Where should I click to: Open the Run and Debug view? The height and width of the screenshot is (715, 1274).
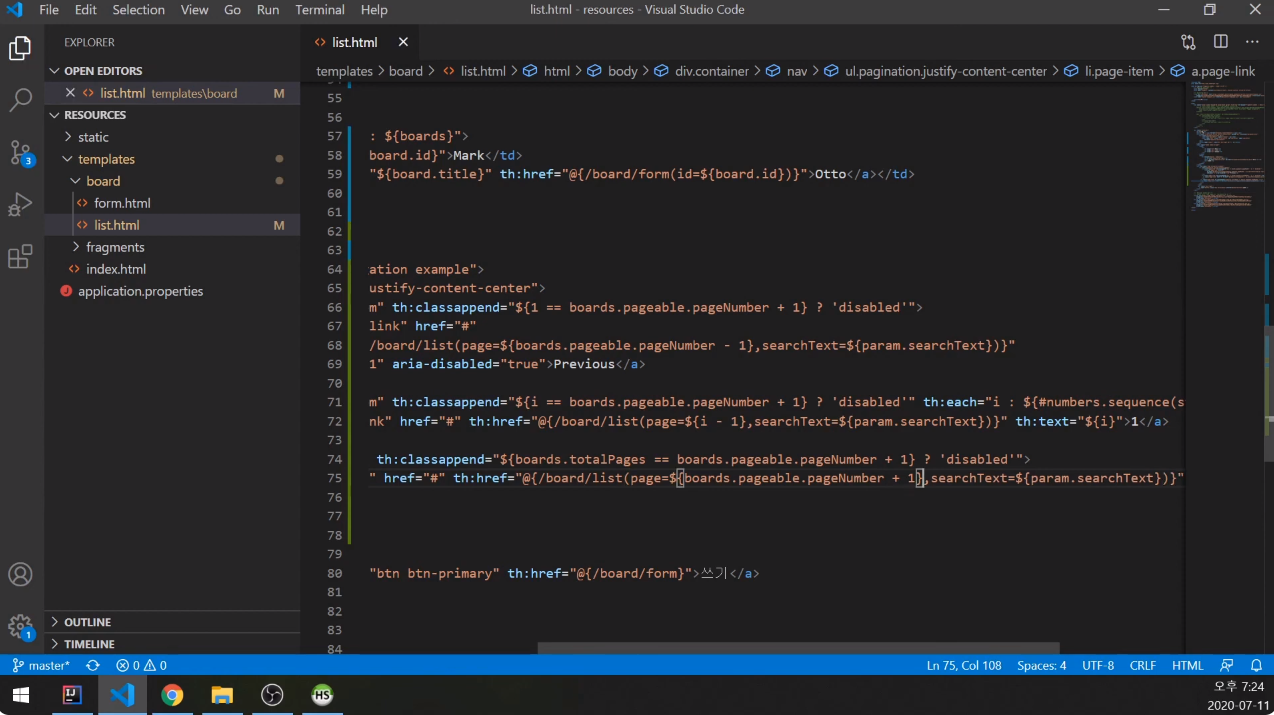(20, 205)
